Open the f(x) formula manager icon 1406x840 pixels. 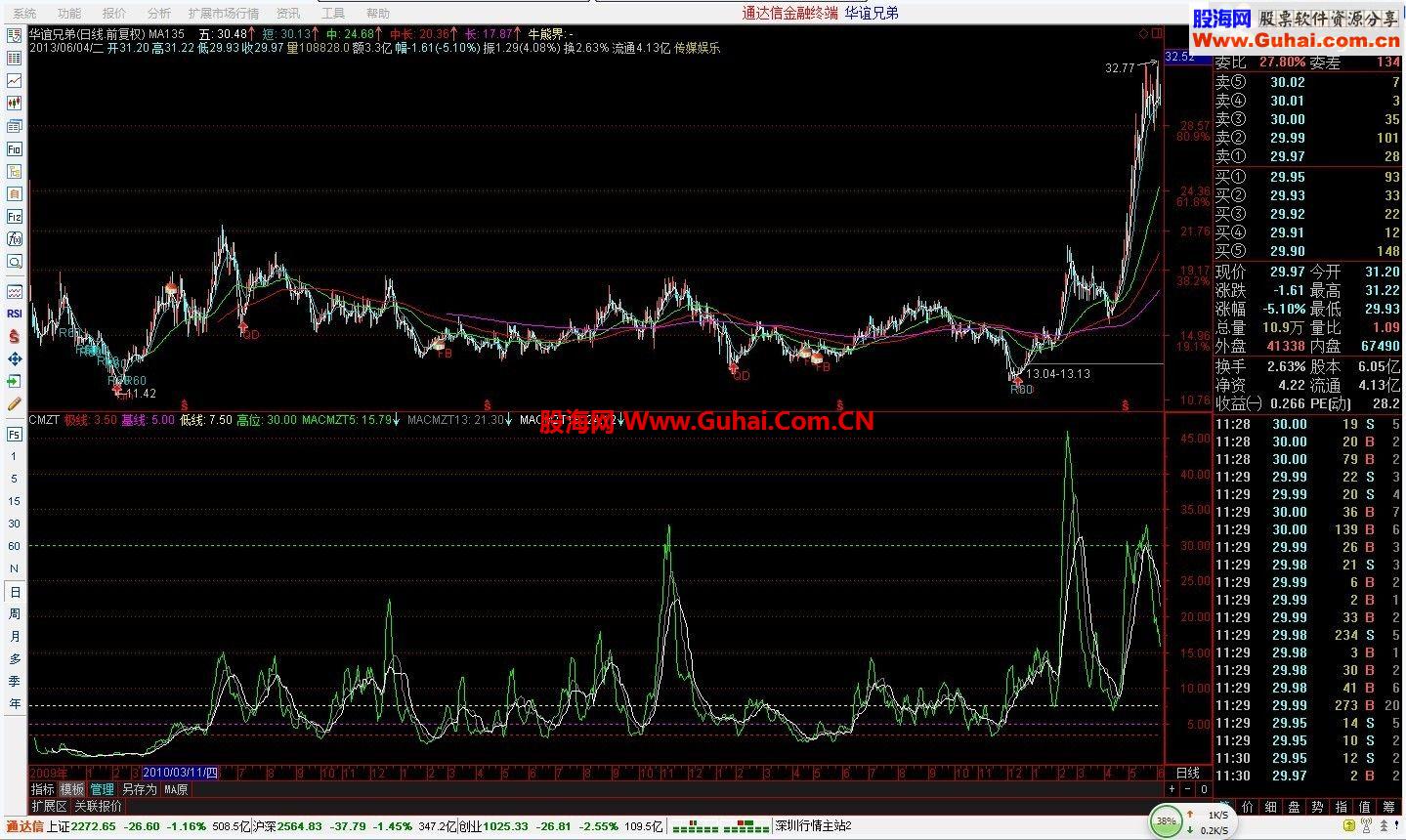[15, 238]
